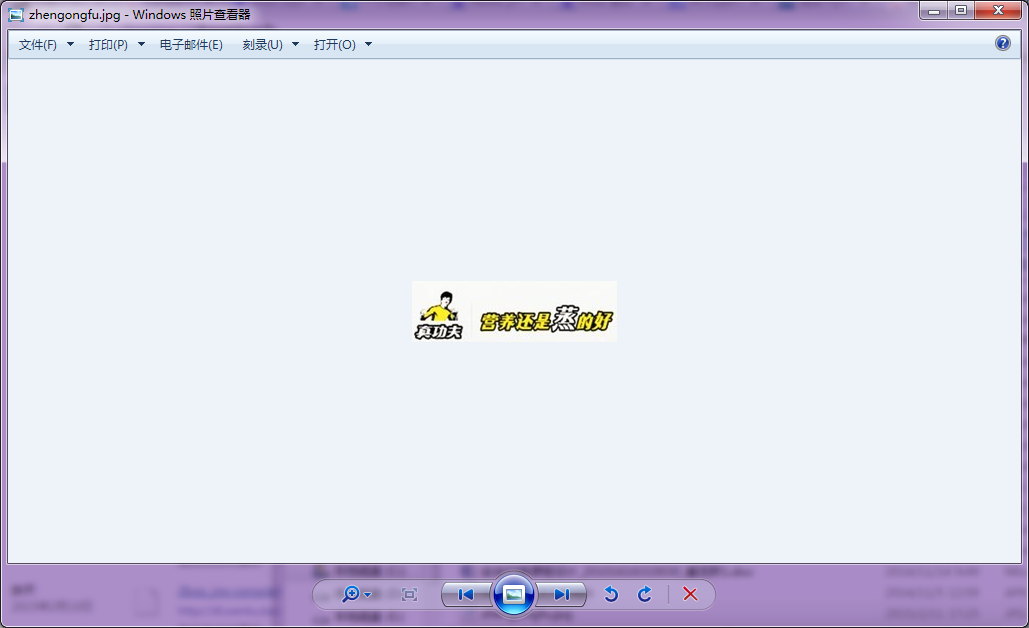Maximize the photo viewer window
1029x628 pixels.
click(x=961, y=10)
